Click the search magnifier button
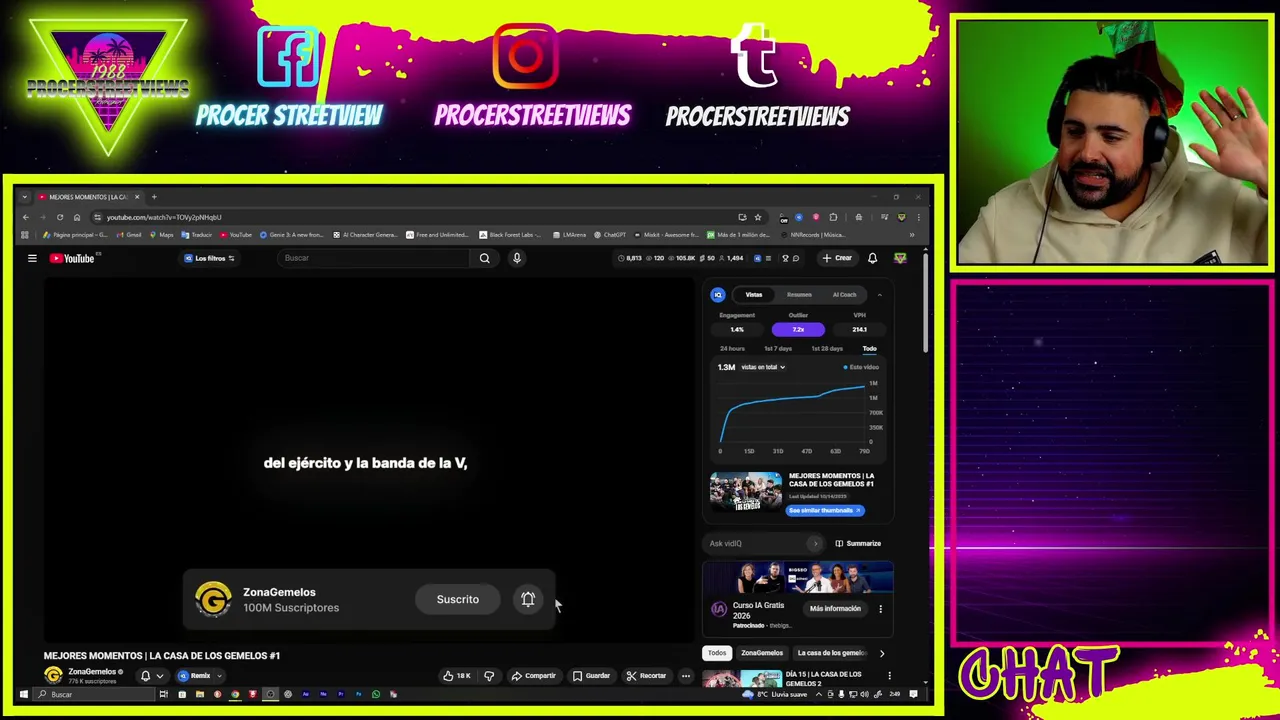Image resolution: width=1280 pixels, height=720 pixels. [x=484, y=258]
